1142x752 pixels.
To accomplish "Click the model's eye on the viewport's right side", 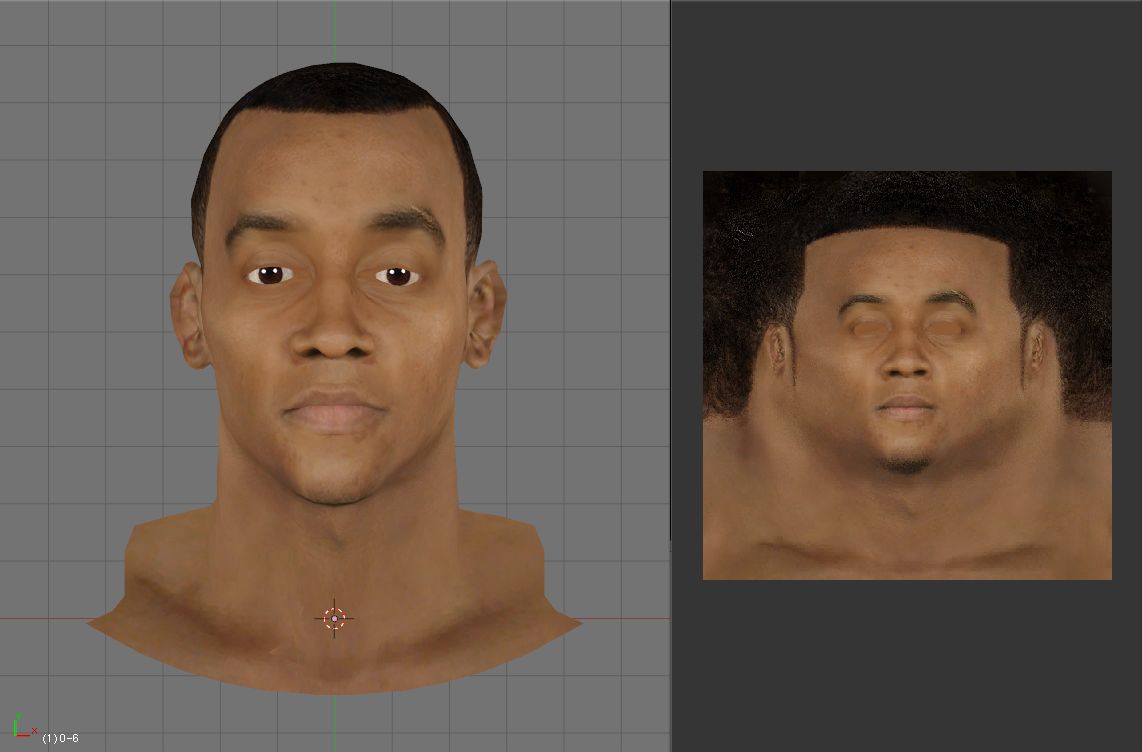I will coord(398,276).
